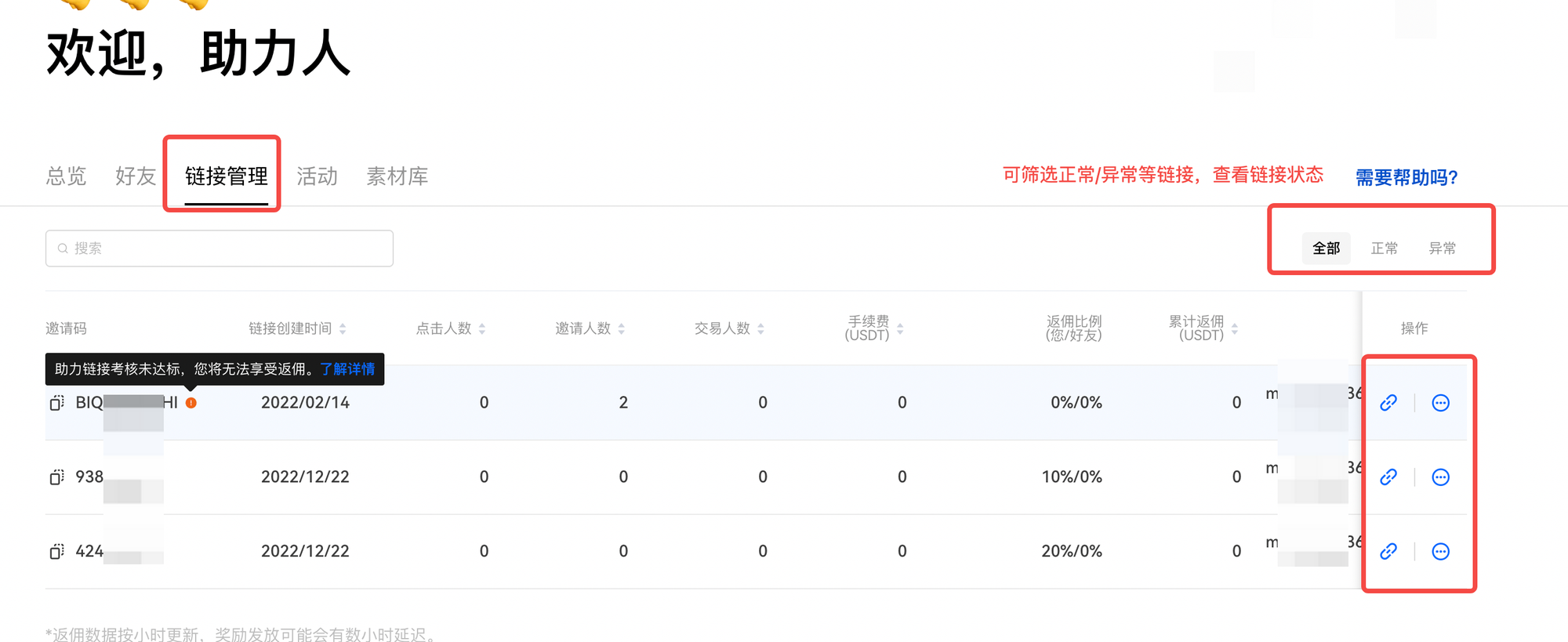Sort by 邀请人数 column
Viewport: 1568px width, 642px height.
pos(622,329)
